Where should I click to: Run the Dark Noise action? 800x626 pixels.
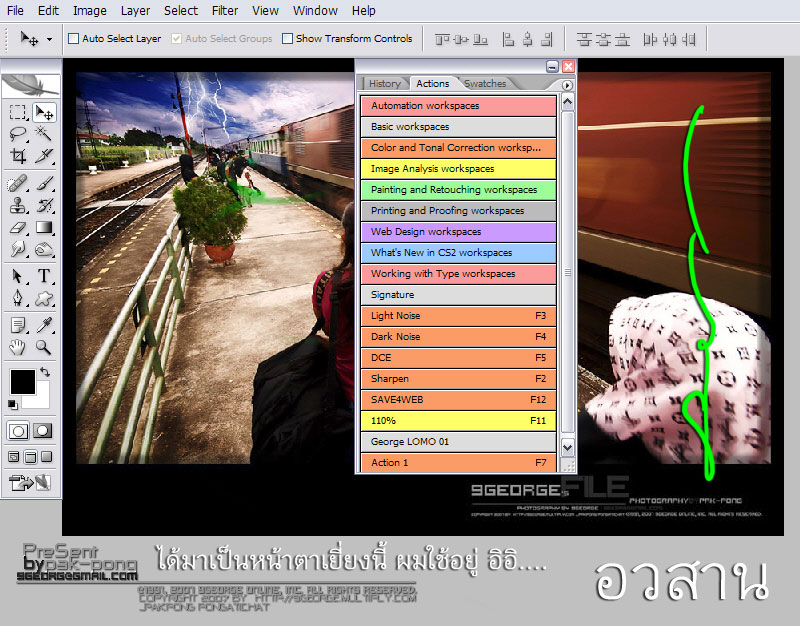pyautogui.click(x=458, y=337)
